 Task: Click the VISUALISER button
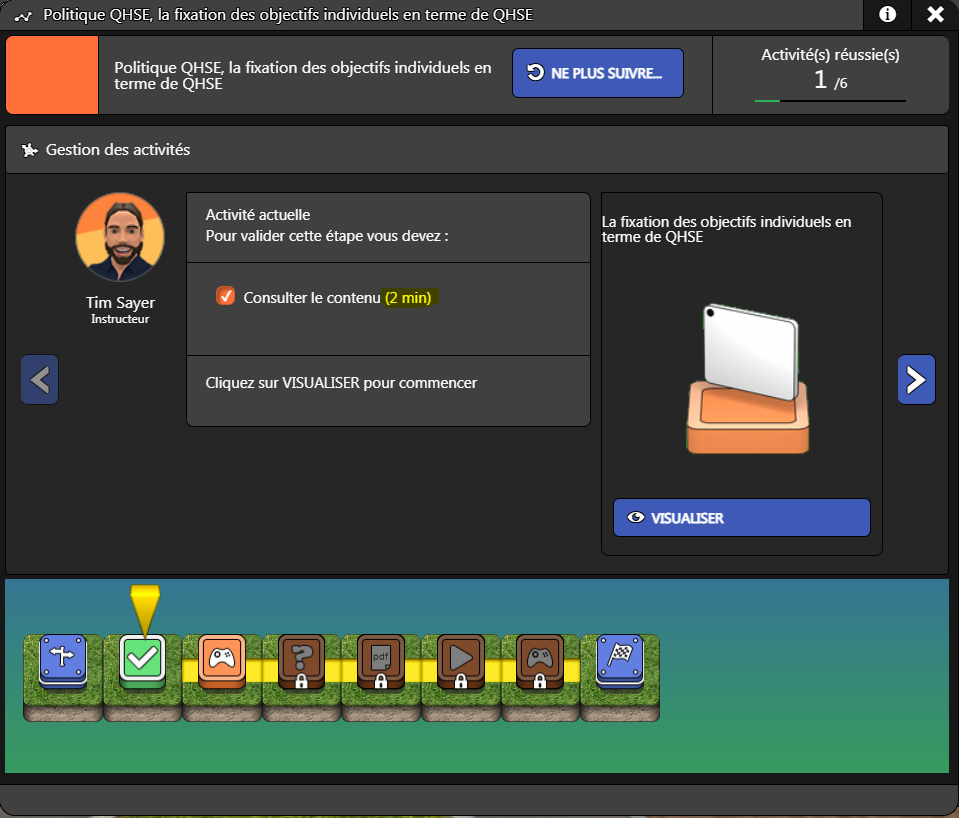coord(741,518)
